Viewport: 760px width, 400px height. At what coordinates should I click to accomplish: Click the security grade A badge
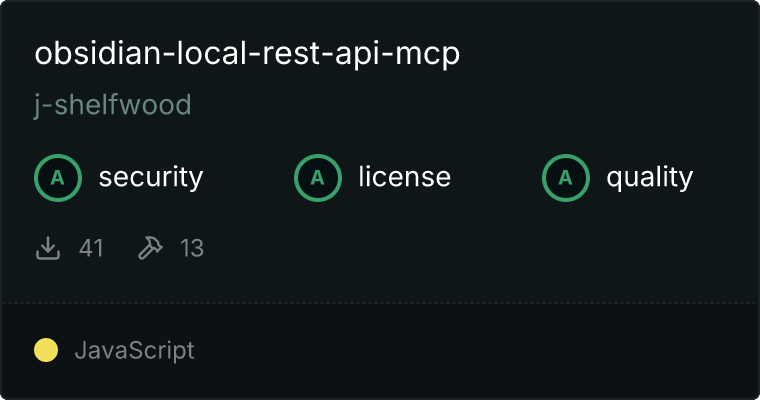point(58,178)
